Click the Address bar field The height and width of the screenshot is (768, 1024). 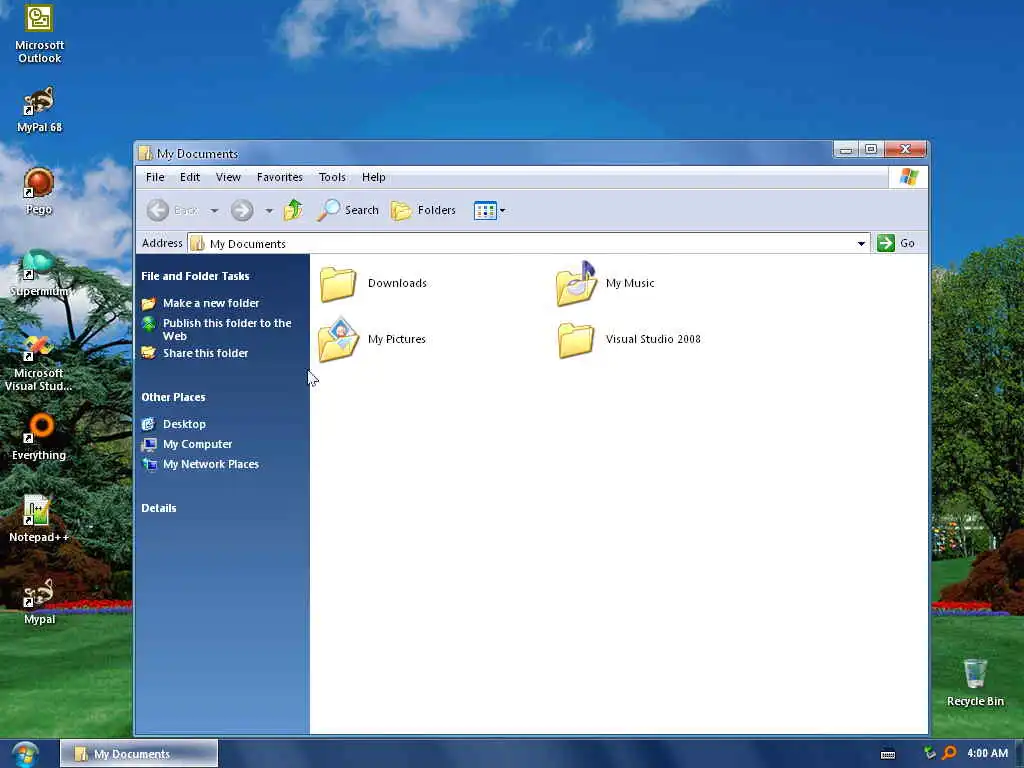pos(528,244)
